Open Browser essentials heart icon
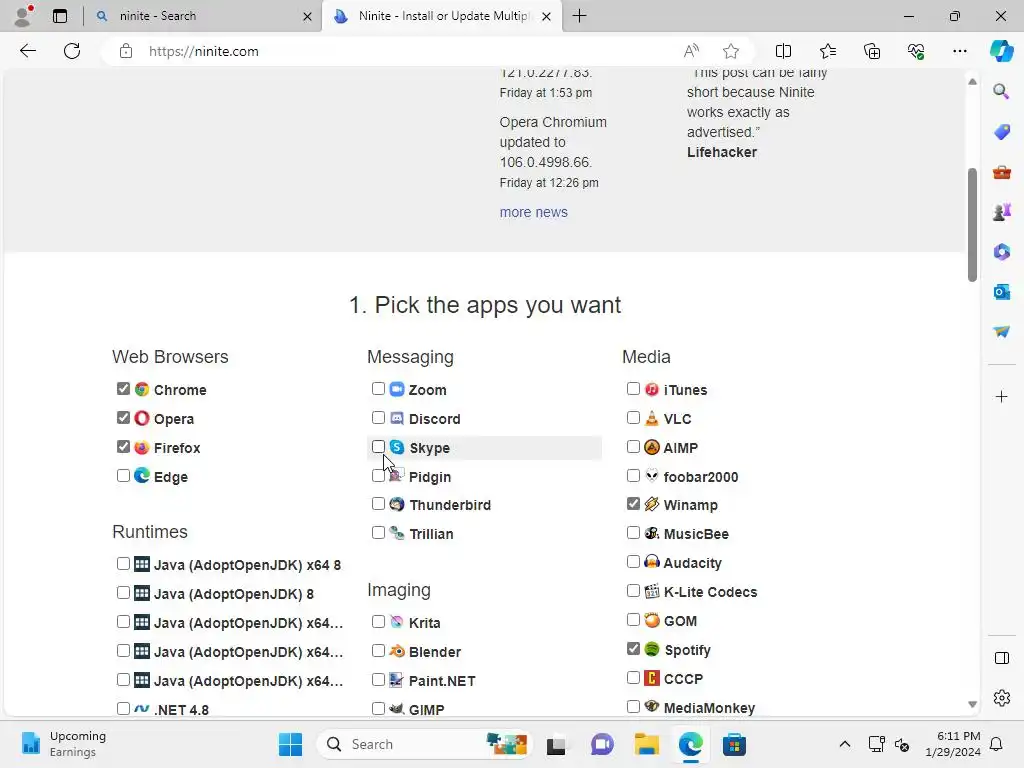The width and height of the screenshot is (1024, 768). pyautogui.click(x=916, y=51)
